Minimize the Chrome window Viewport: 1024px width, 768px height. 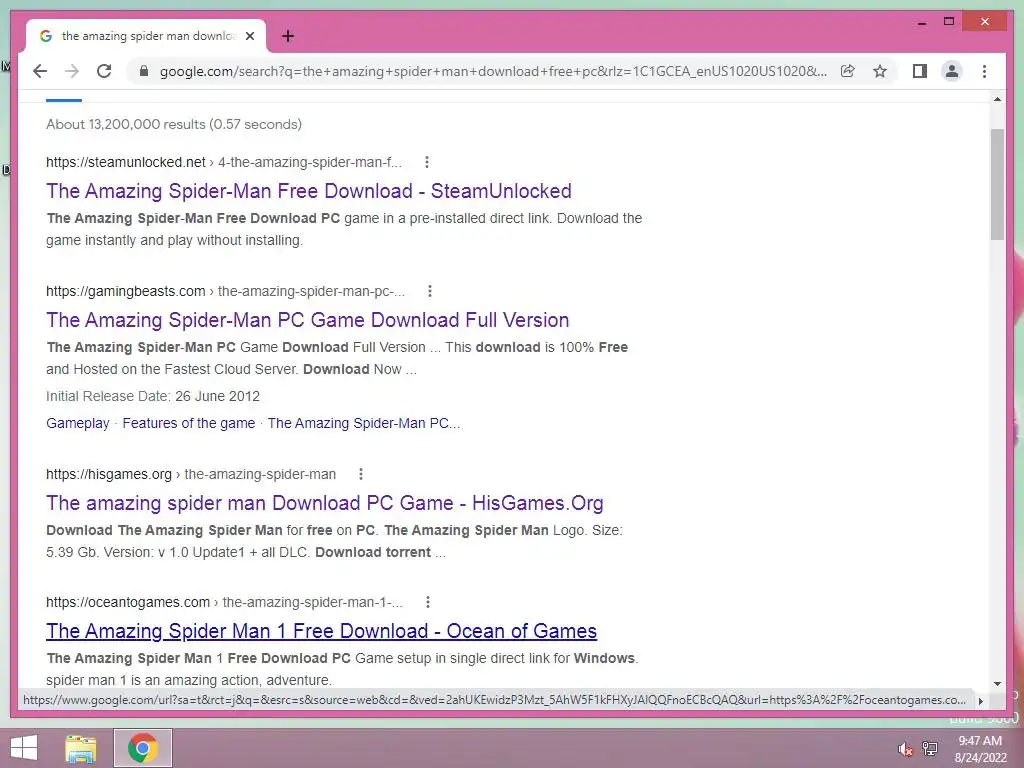click(x=921, y=22)
